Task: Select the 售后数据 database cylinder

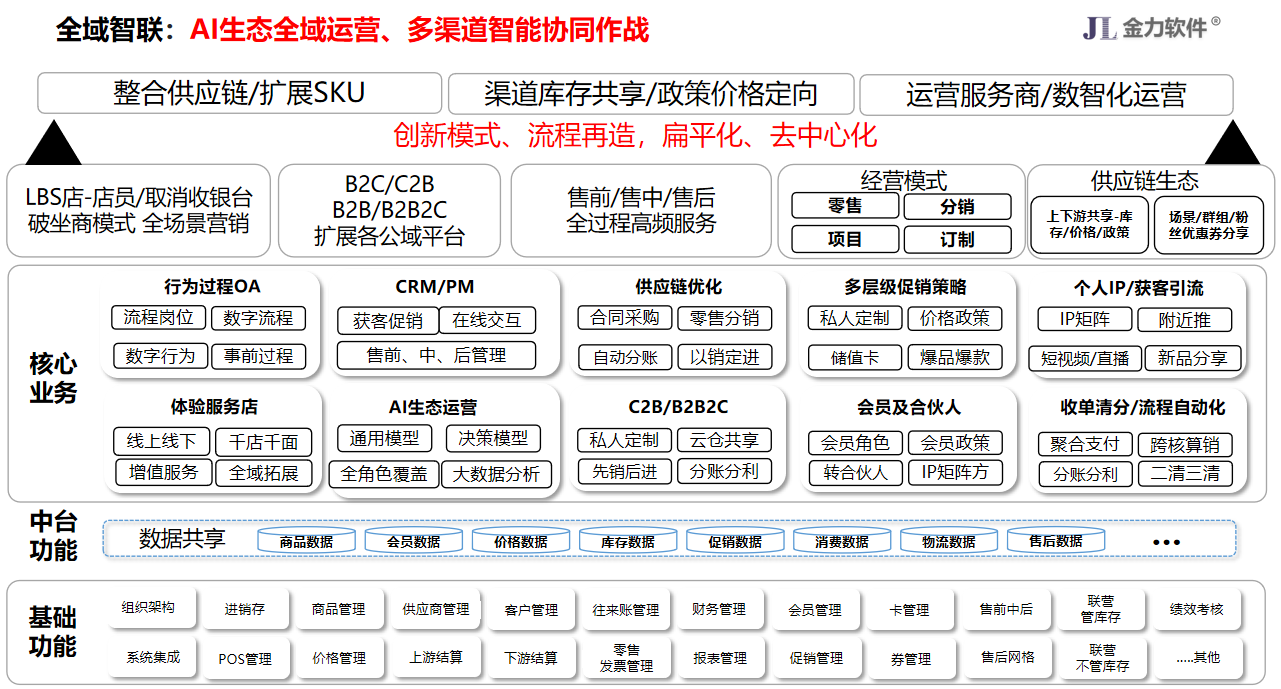Action: 1055,541
